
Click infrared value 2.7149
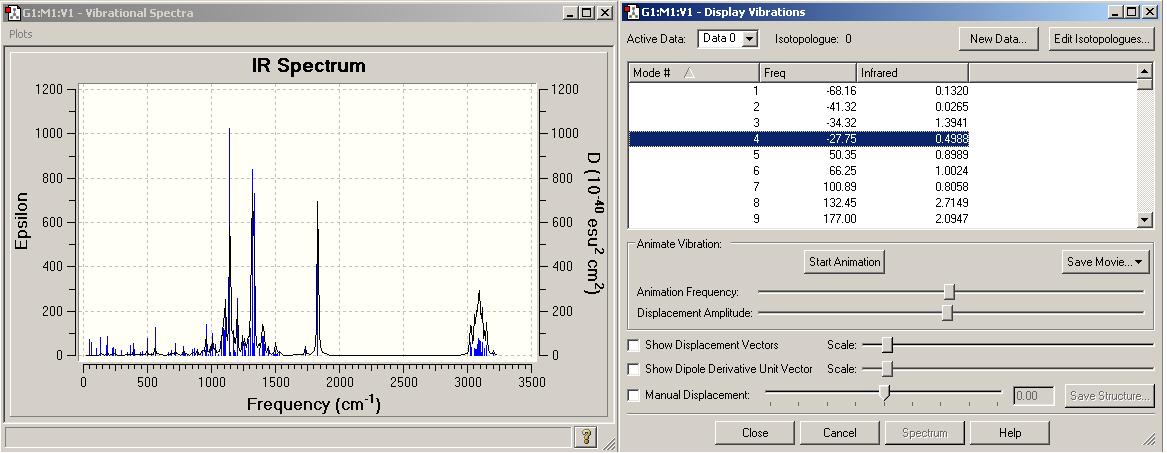951,202
